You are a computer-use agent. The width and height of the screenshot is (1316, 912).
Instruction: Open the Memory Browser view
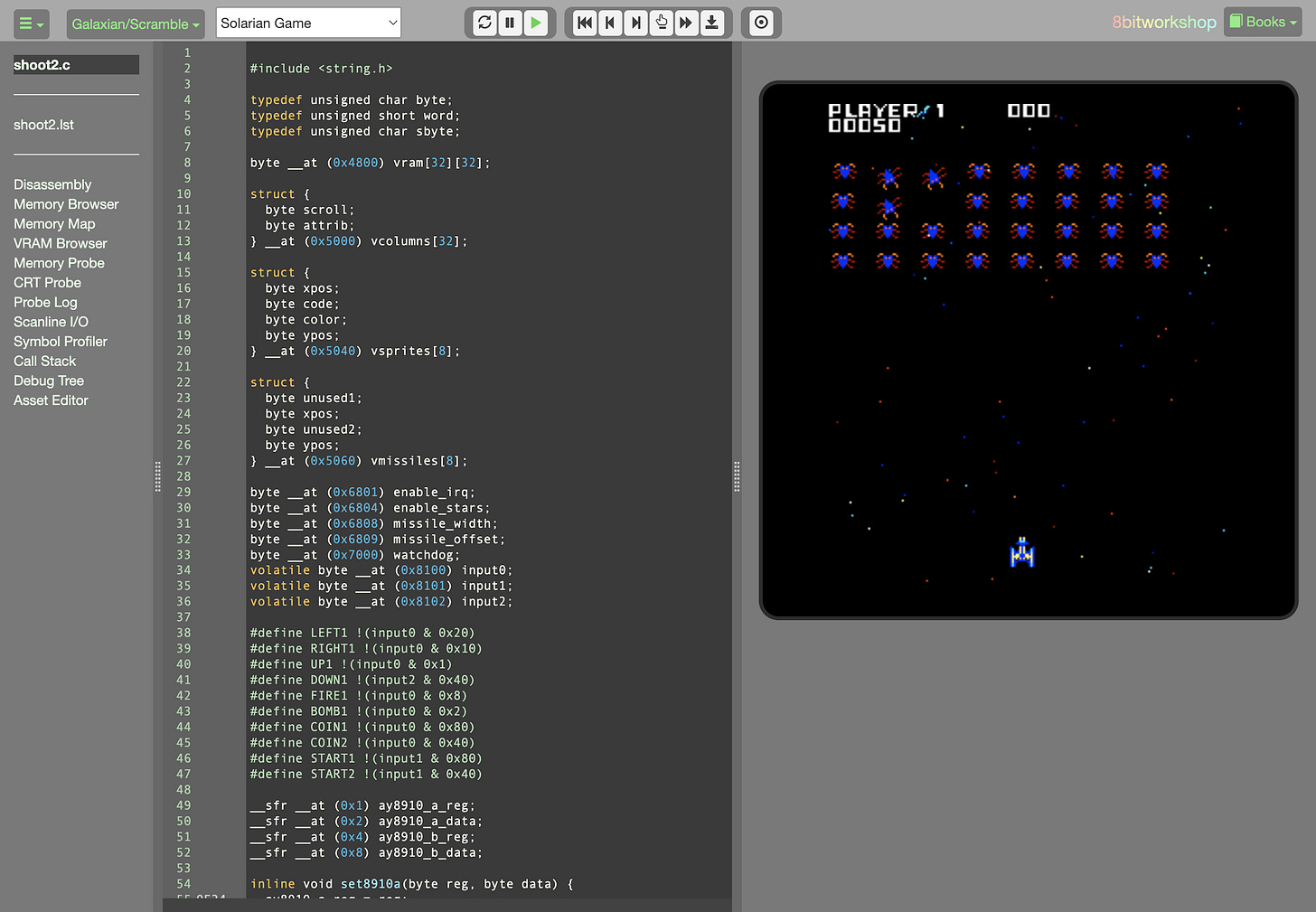[66, 204]
